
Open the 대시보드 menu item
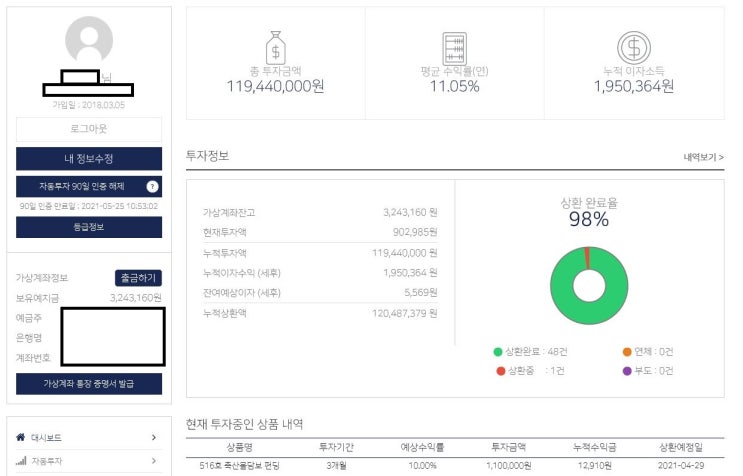click(x=89, y=437)
